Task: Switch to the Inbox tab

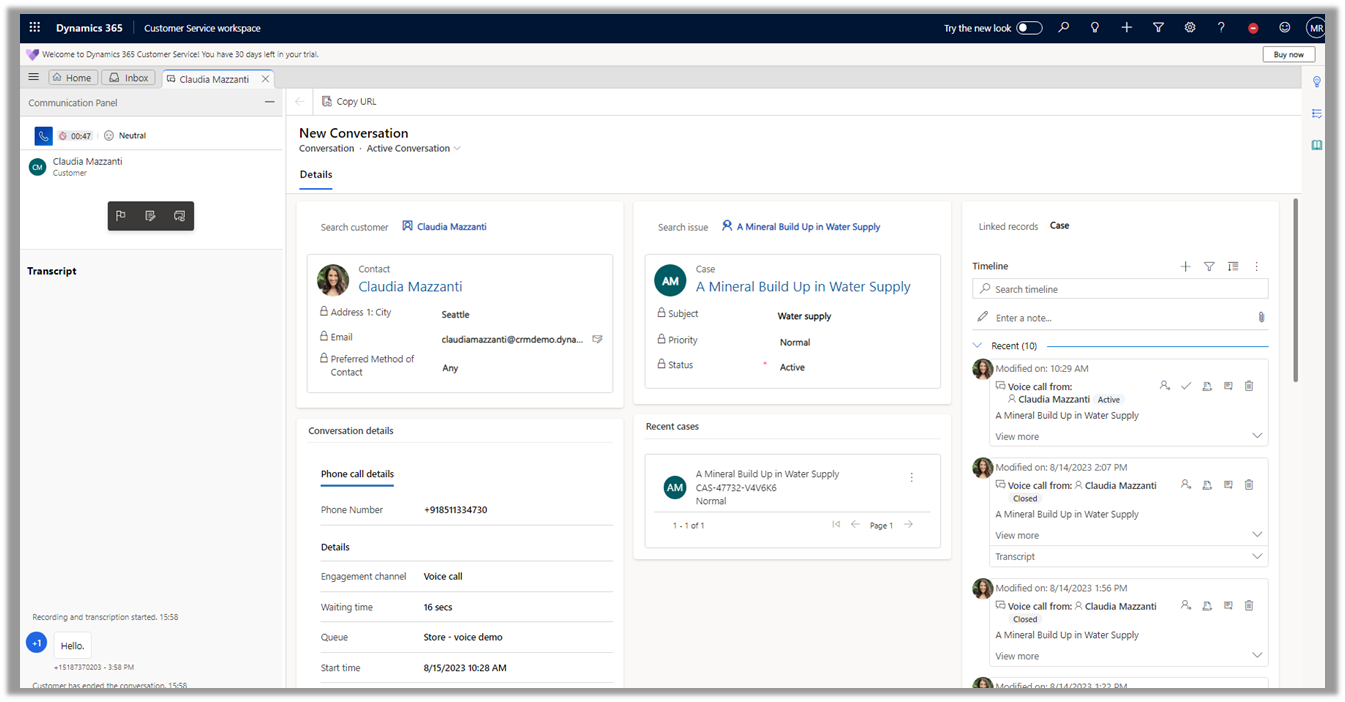Action: [128, 78]
